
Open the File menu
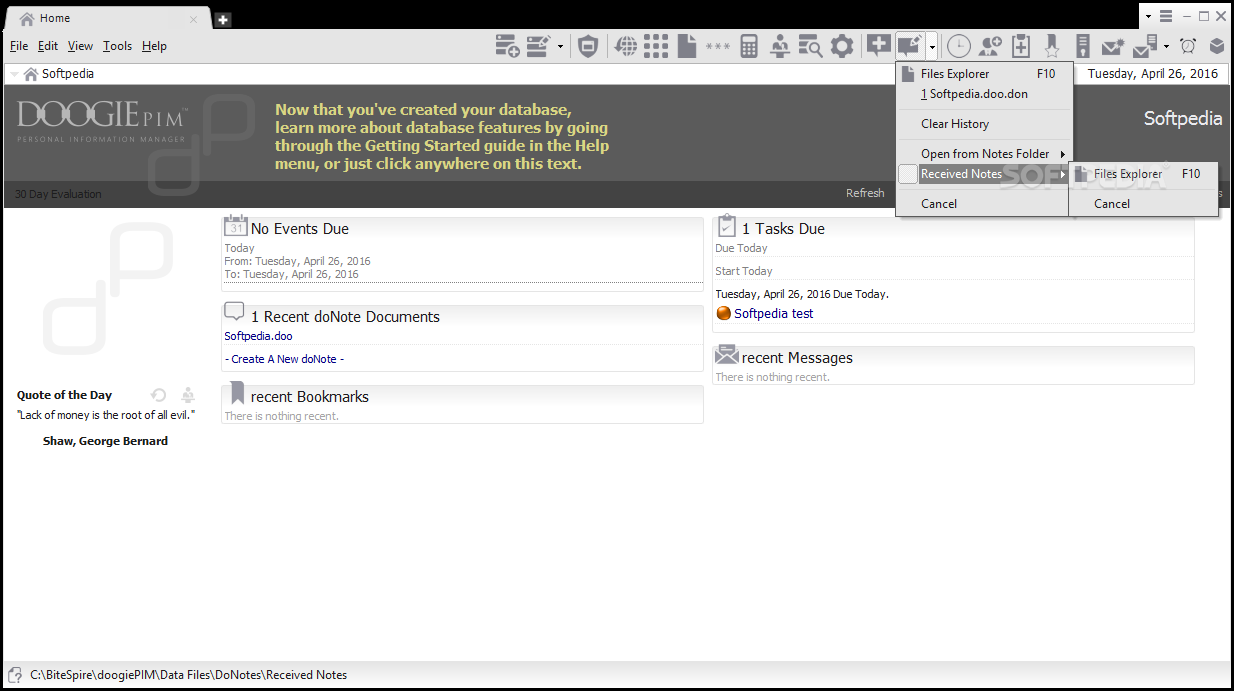19,46
